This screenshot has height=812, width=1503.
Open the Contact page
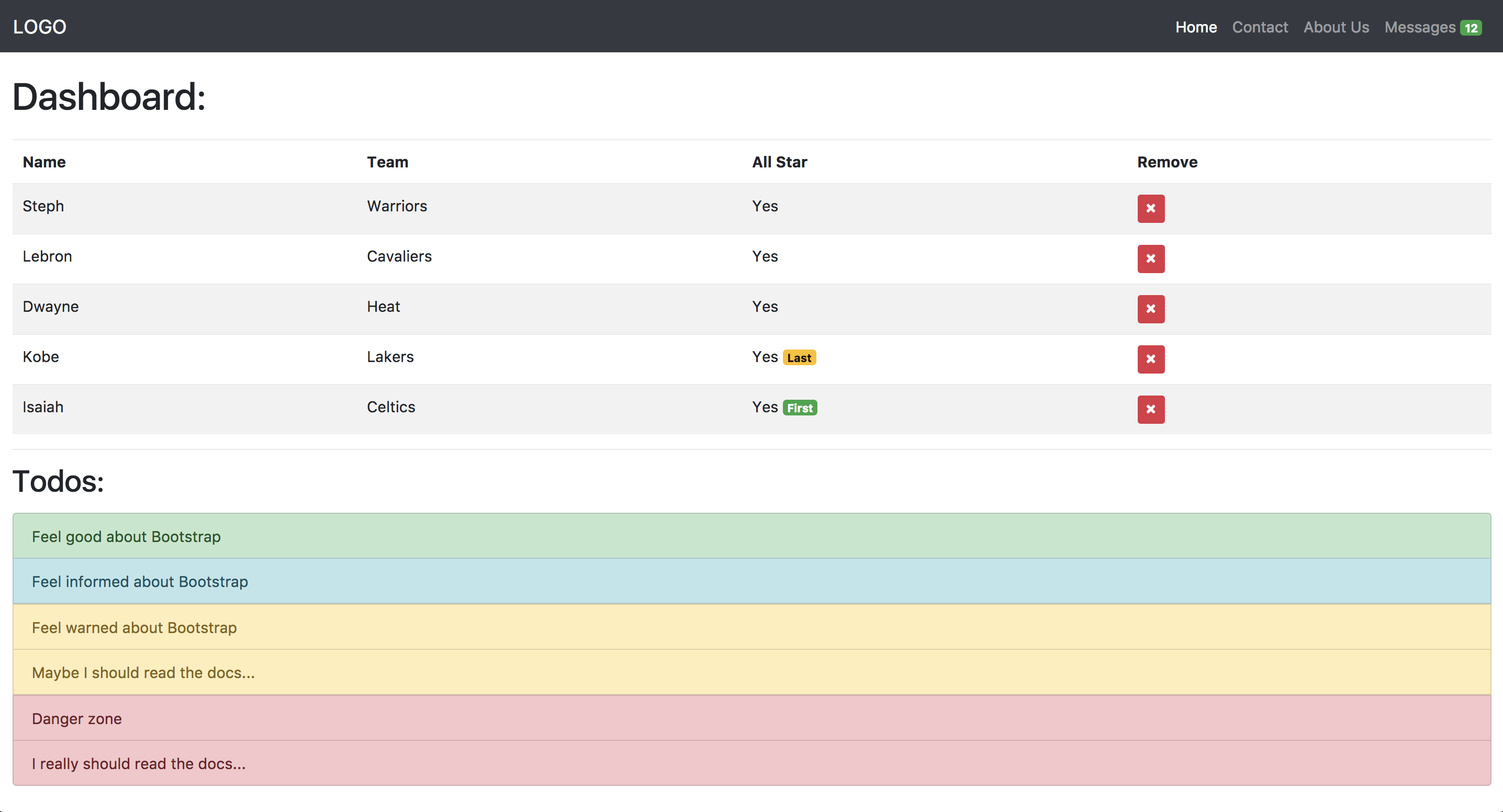click(1260, 27)
